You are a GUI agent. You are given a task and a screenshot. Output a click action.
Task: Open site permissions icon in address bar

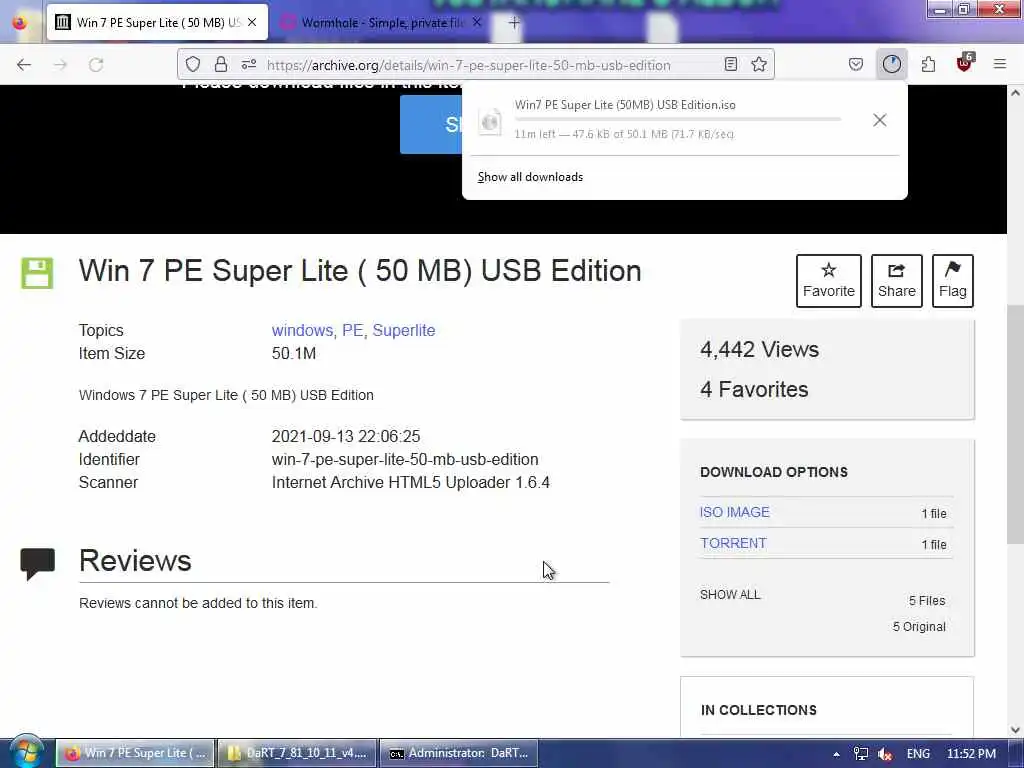(249, 64)
